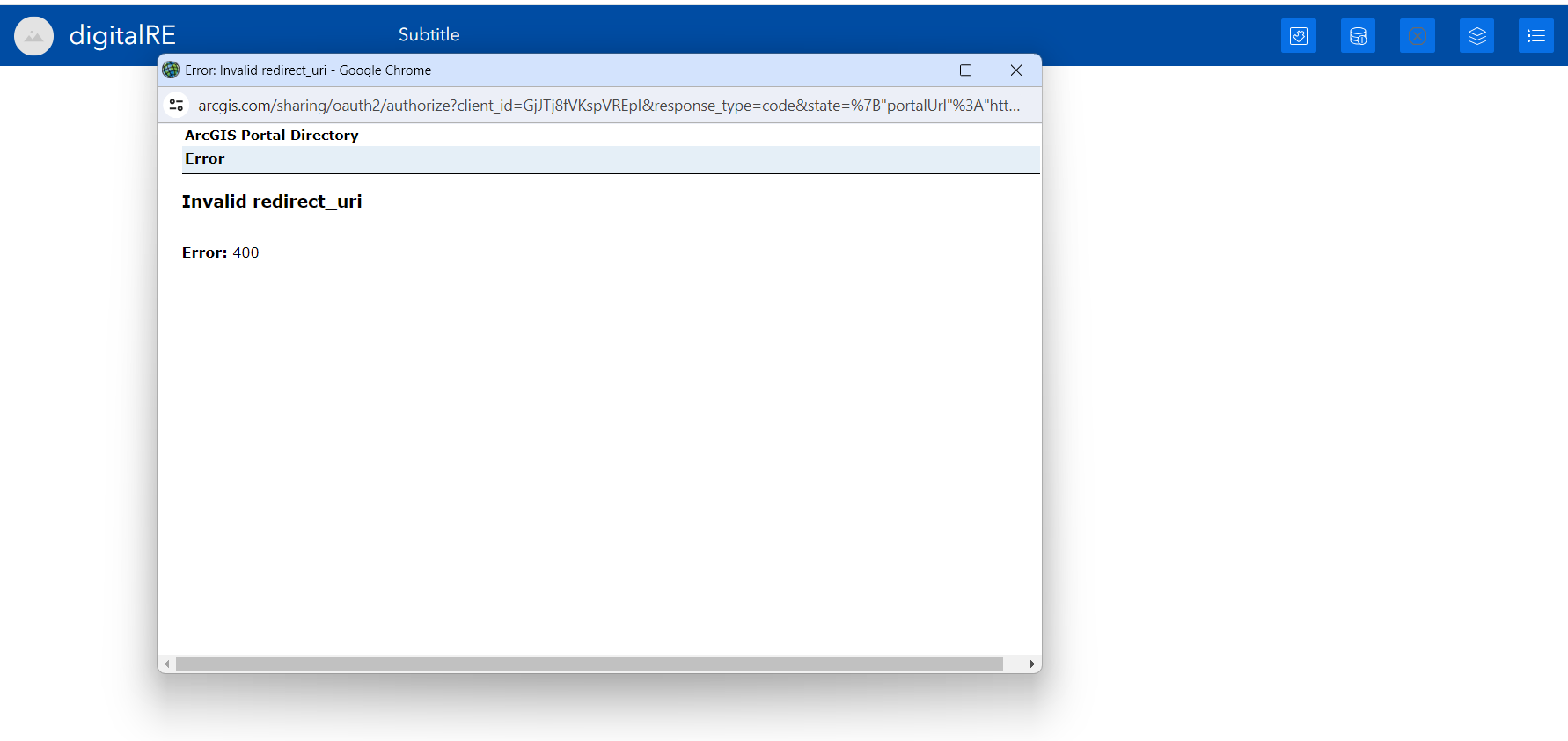This screenshot has width=1568, height=741.
Task: Close the Invalid redirect_uri popup window
Action: [1016, 70]
